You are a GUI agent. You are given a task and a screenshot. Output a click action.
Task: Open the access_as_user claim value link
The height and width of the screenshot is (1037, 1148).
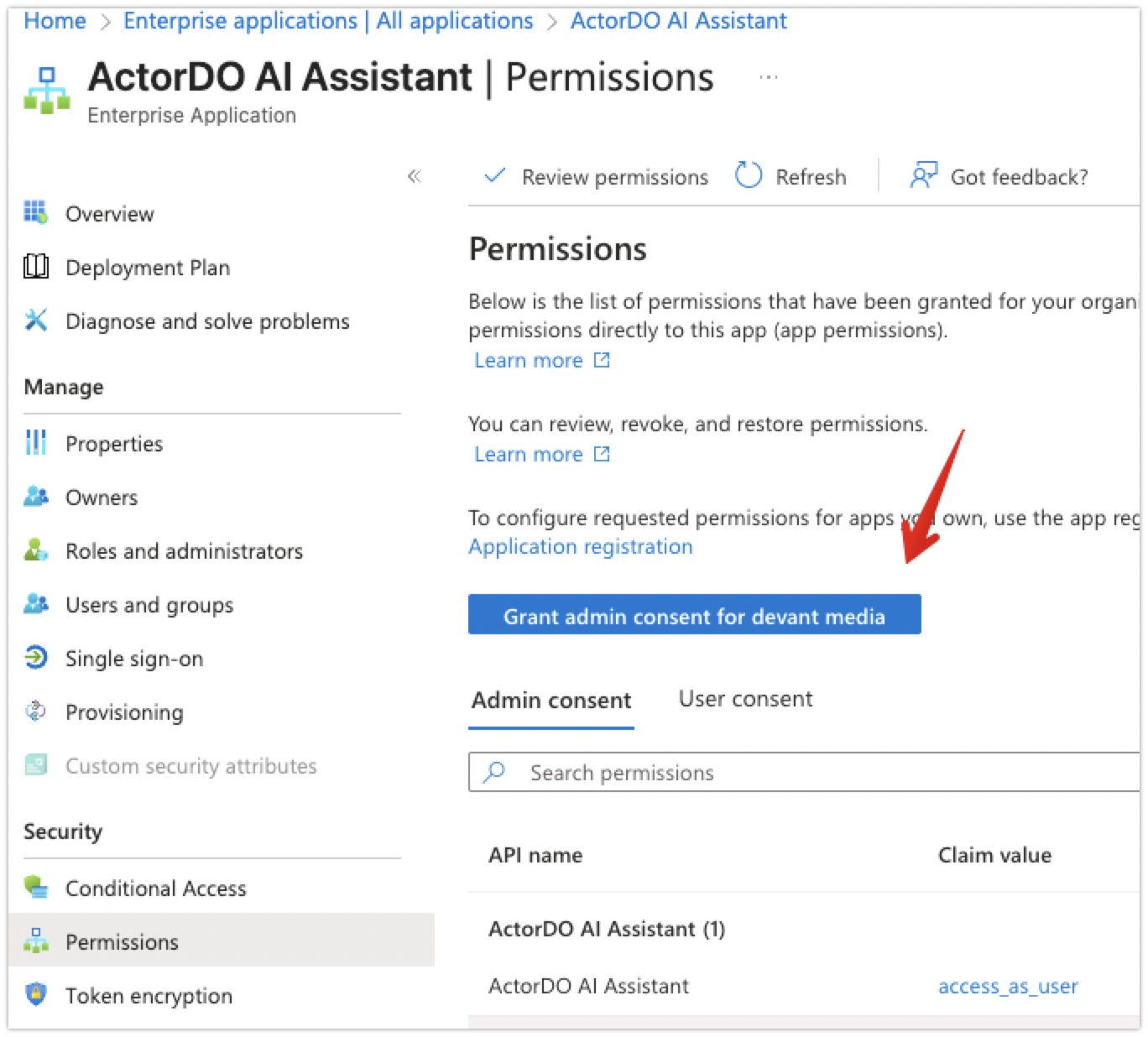(x=1007, y=986)
